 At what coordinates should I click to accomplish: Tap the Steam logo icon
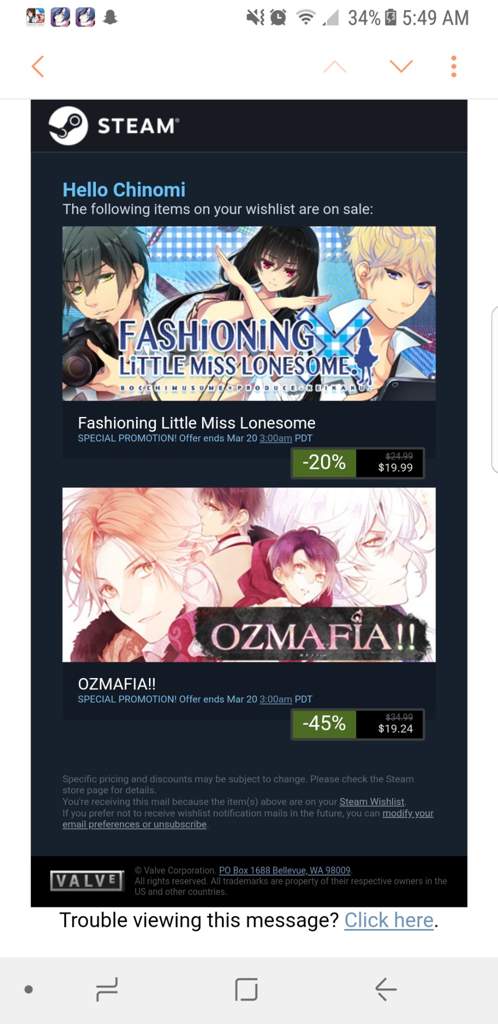pos(68,126)
